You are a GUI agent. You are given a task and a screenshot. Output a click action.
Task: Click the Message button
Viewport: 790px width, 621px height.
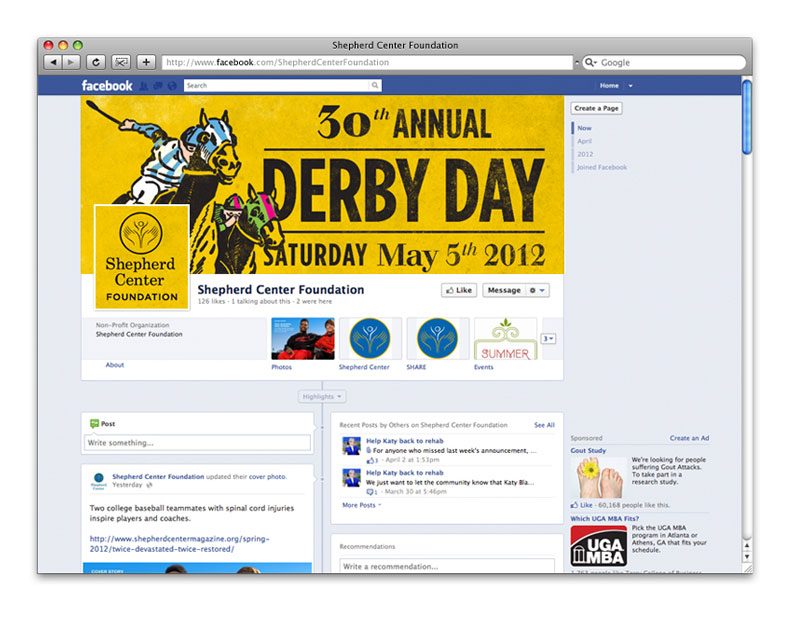pos(504,290)
